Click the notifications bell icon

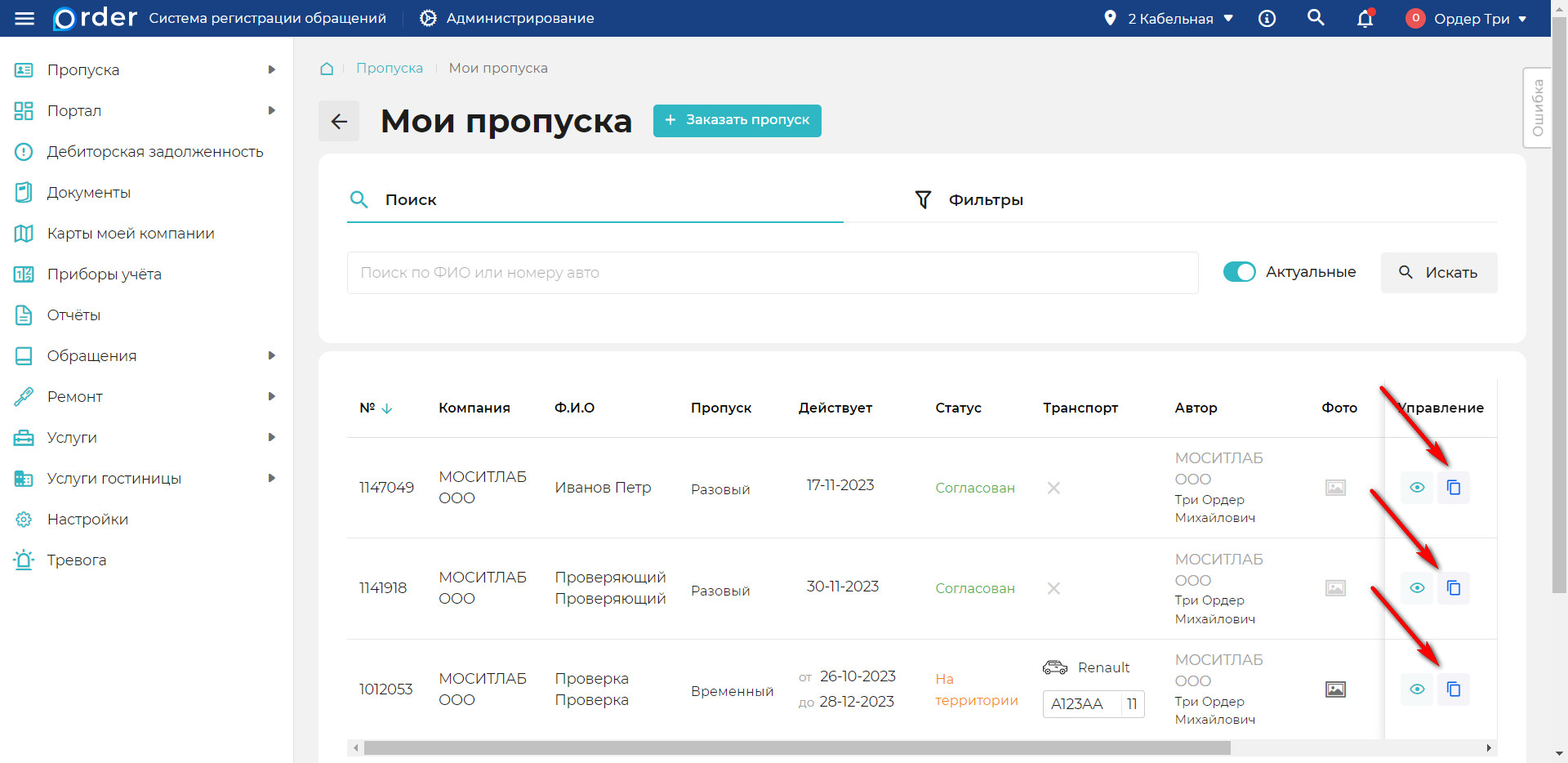(x=1364, y=18)
